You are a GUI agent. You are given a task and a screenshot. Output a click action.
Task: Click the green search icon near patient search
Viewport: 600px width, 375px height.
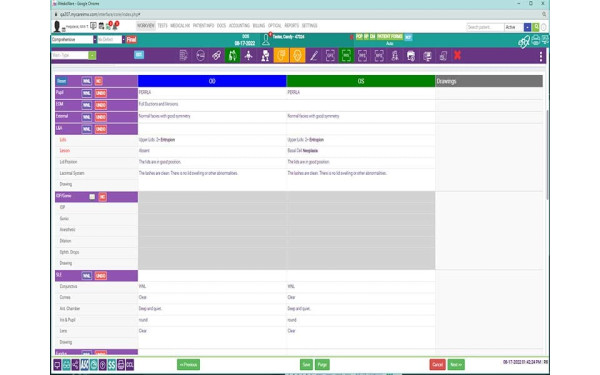536,27
